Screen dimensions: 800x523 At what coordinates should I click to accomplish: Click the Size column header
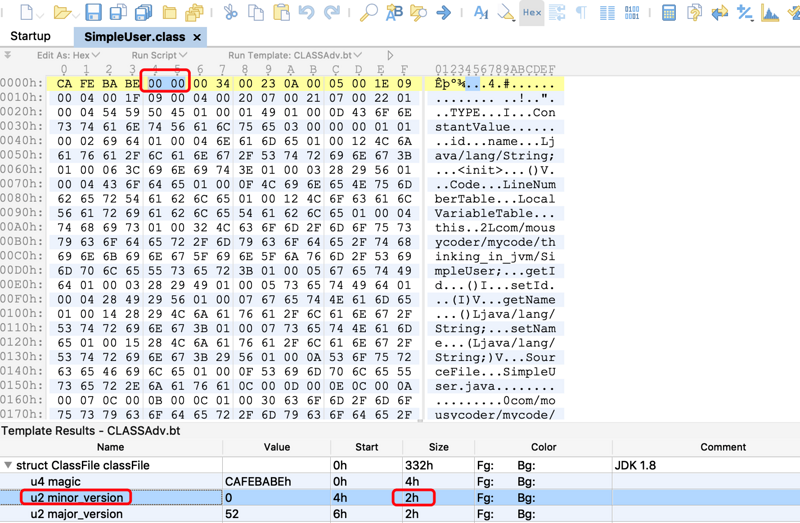438,447
